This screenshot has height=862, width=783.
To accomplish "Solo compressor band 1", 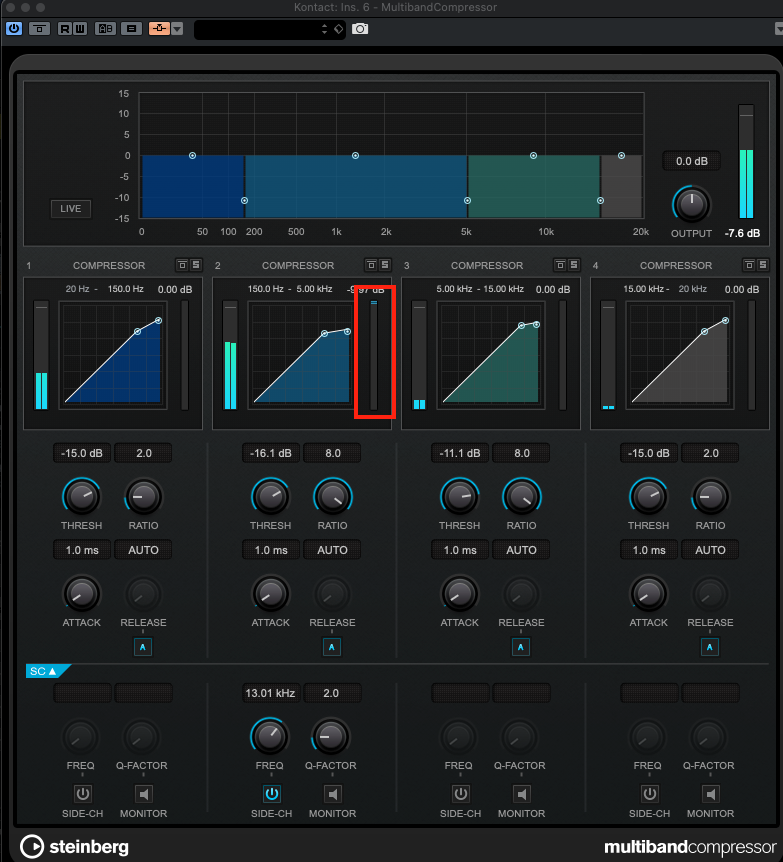I will pyautogui.click(x=196, y=265).
